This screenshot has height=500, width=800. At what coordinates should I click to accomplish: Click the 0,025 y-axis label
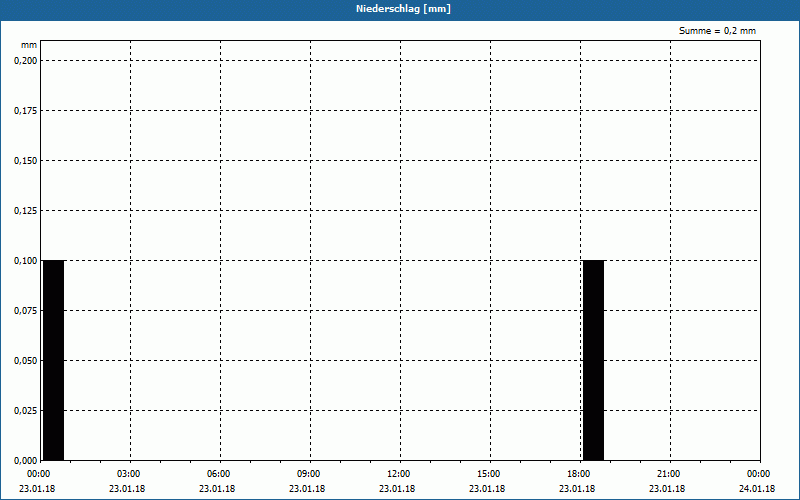(26, 411)
